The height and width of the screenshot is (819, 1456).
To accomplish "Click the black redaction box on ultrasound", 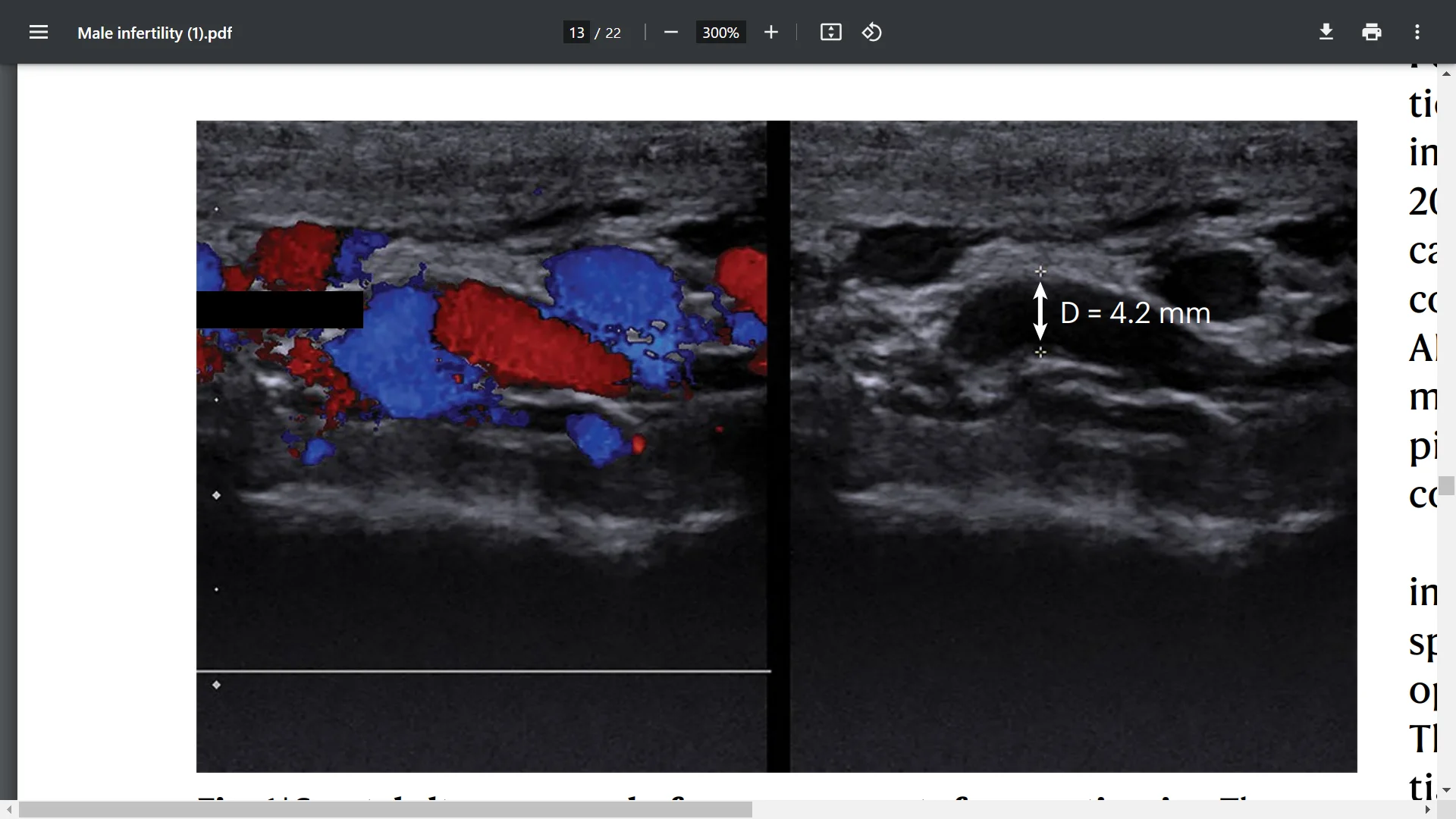I will pos(279,309).
